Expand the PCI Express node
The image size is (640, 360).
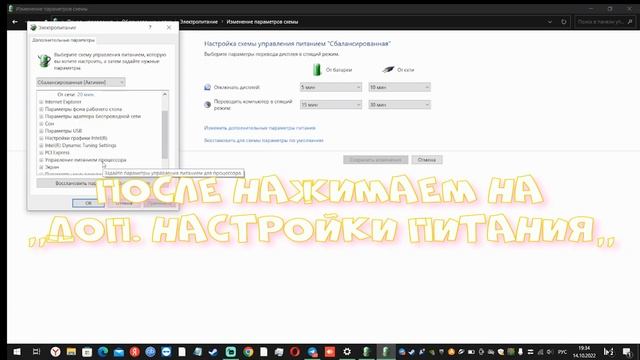click(x=41, y=153)
